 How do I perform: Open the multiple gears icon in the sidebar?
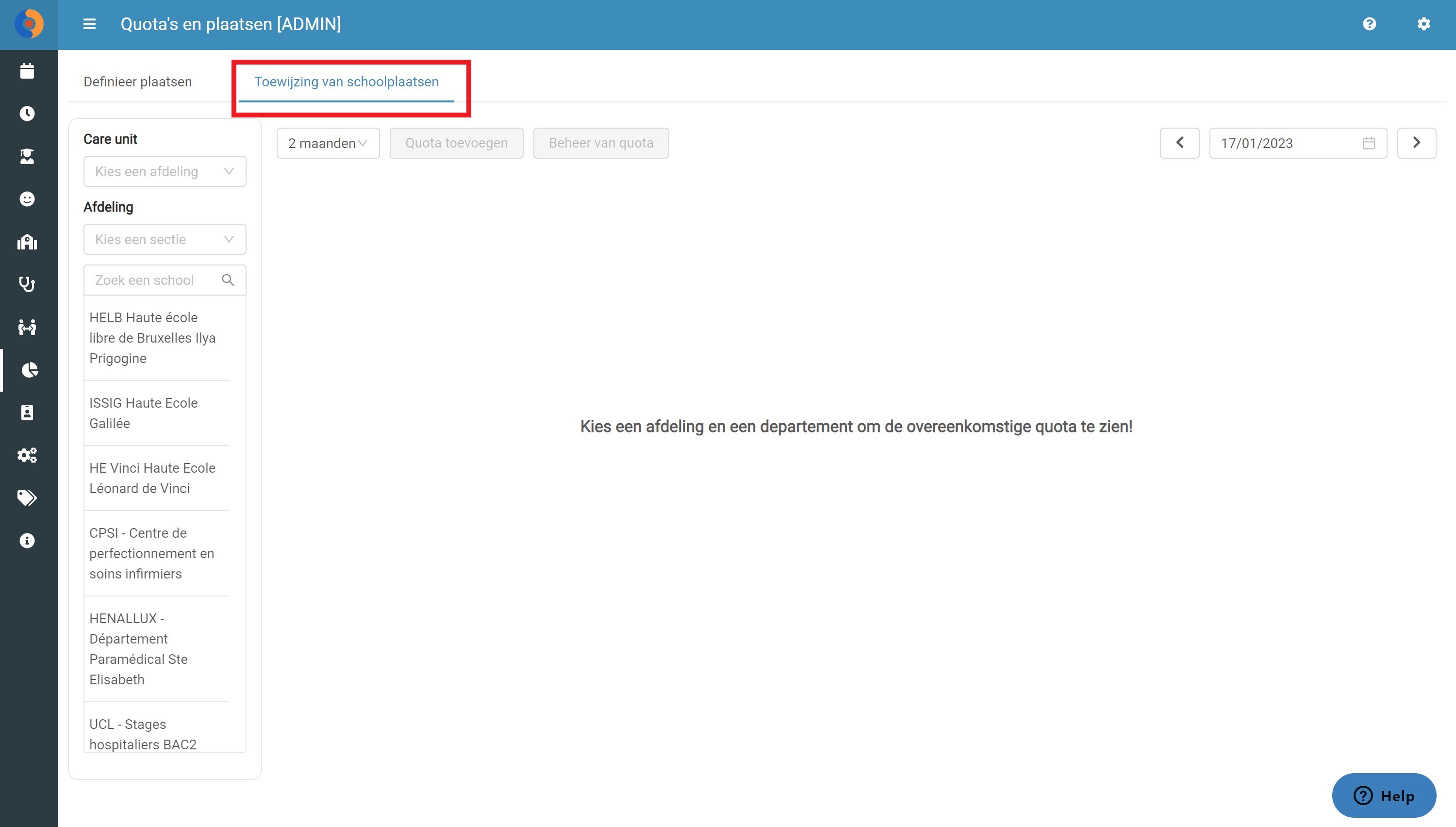pos(27,455)
